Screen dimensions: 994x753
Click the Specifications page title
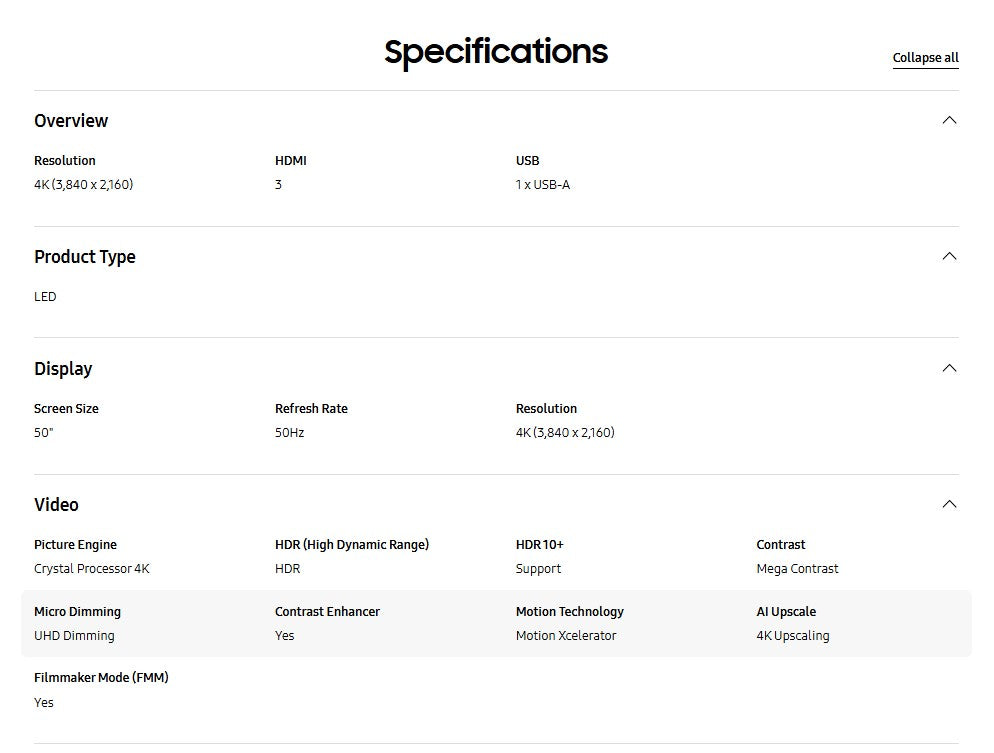(x=496, y=51)
